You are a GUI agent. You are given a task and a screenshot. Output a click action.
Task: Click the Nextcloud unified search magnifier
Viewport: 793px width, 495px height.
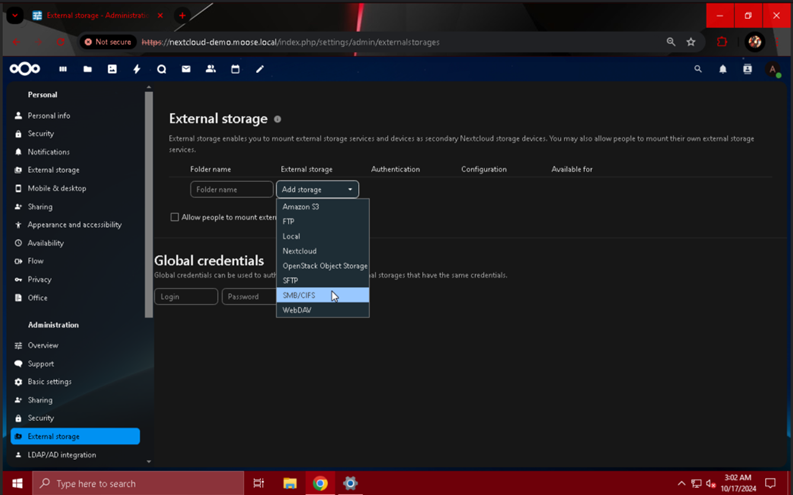click(698, 69)
